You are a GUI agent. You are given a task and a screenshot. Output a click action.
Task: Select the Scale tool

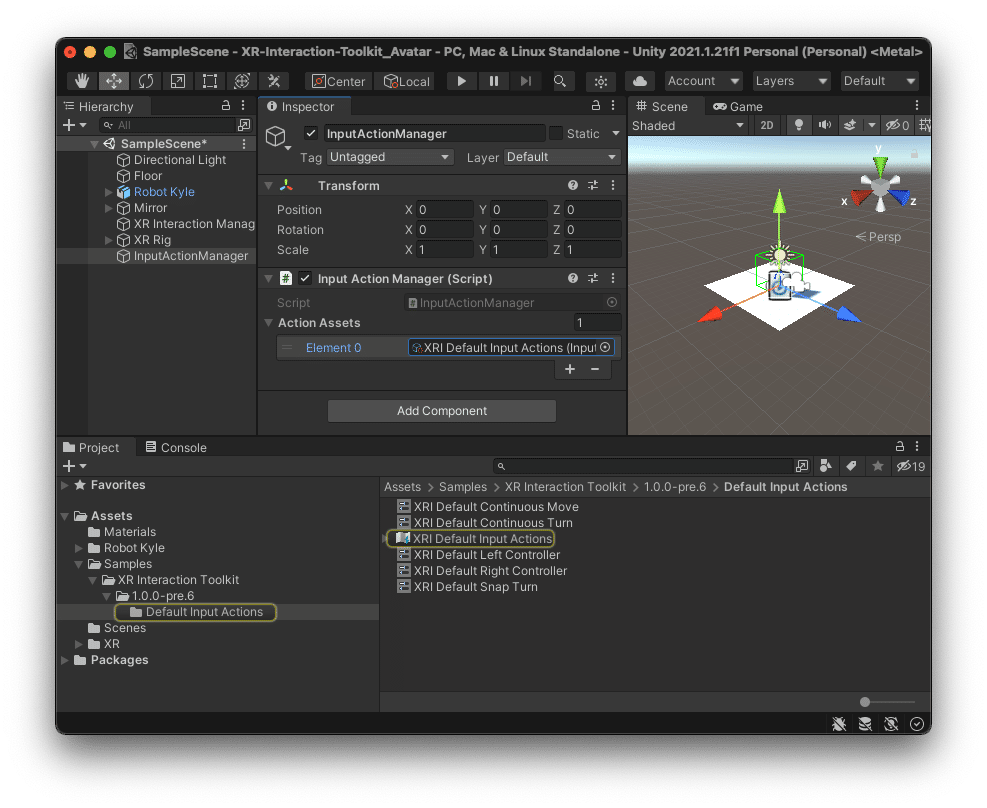tap(177, 81)
